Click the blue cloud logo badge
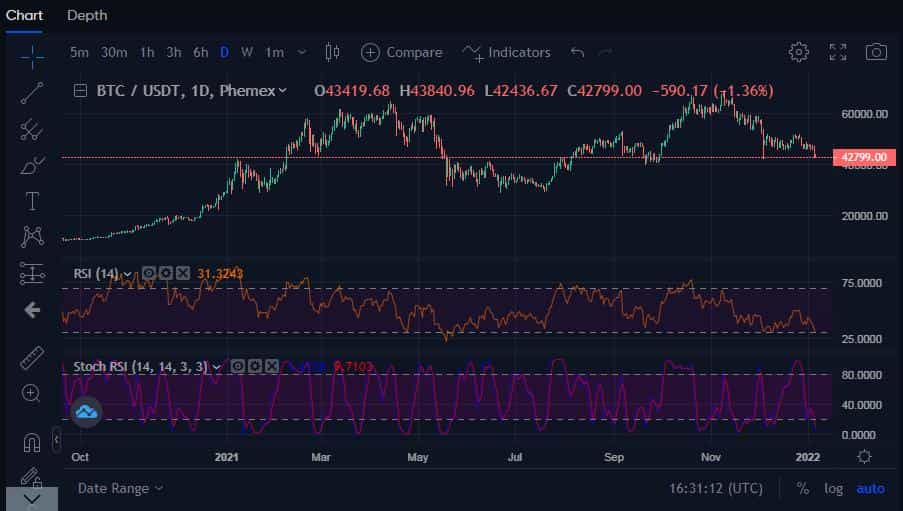The image size is (903, 511). pos(86,412)
